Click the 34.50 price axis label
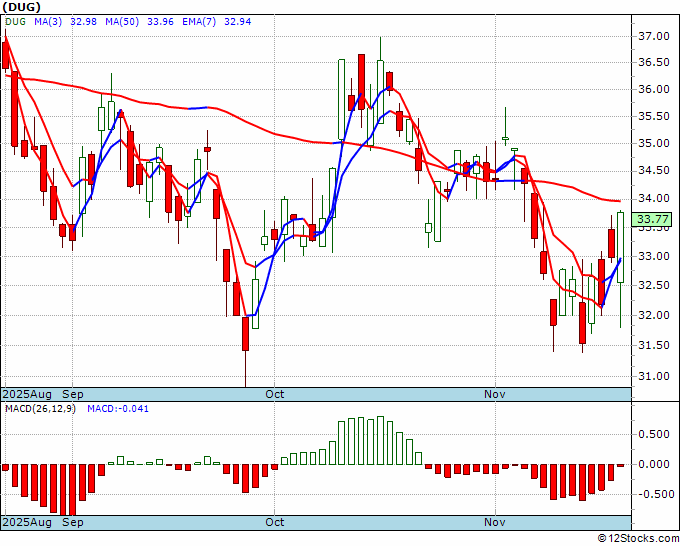The height and width of the screenshot is (546, 680). pyautogui.click(x=654, y=171)
